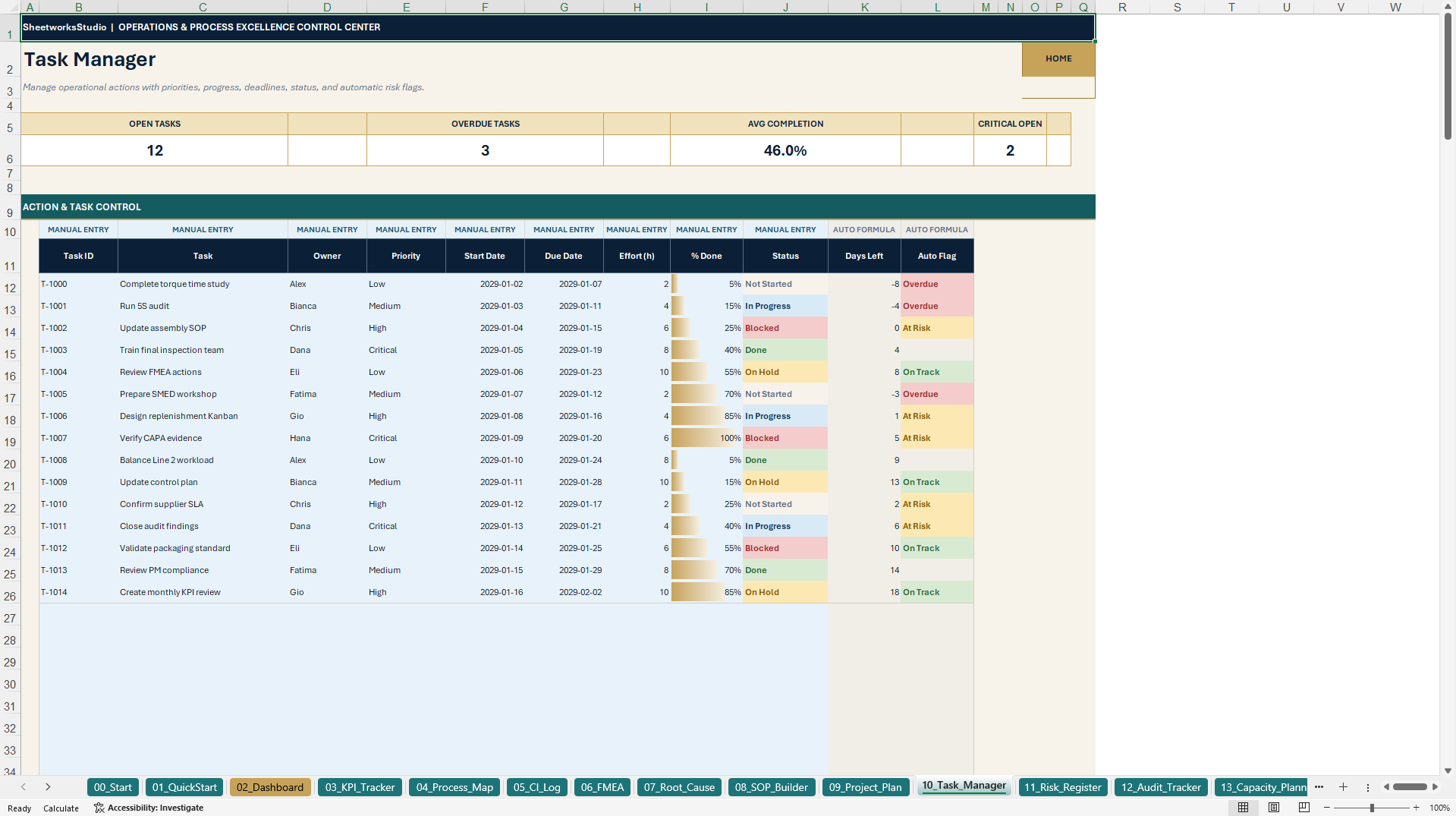
Task: Open the 03_KPI_Tracker sheet tab
Action: tap(360, 787)
